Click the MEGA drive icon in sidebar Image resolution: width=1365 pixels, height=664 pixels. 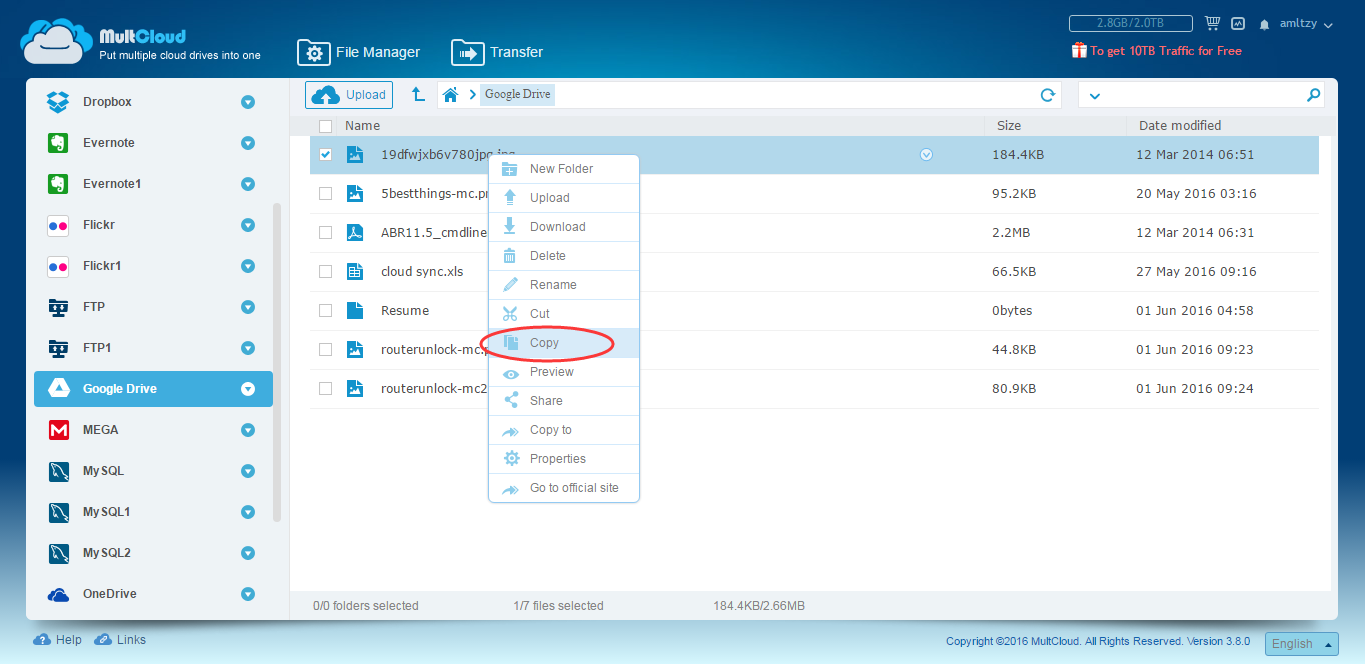click(x=59, y=430)
